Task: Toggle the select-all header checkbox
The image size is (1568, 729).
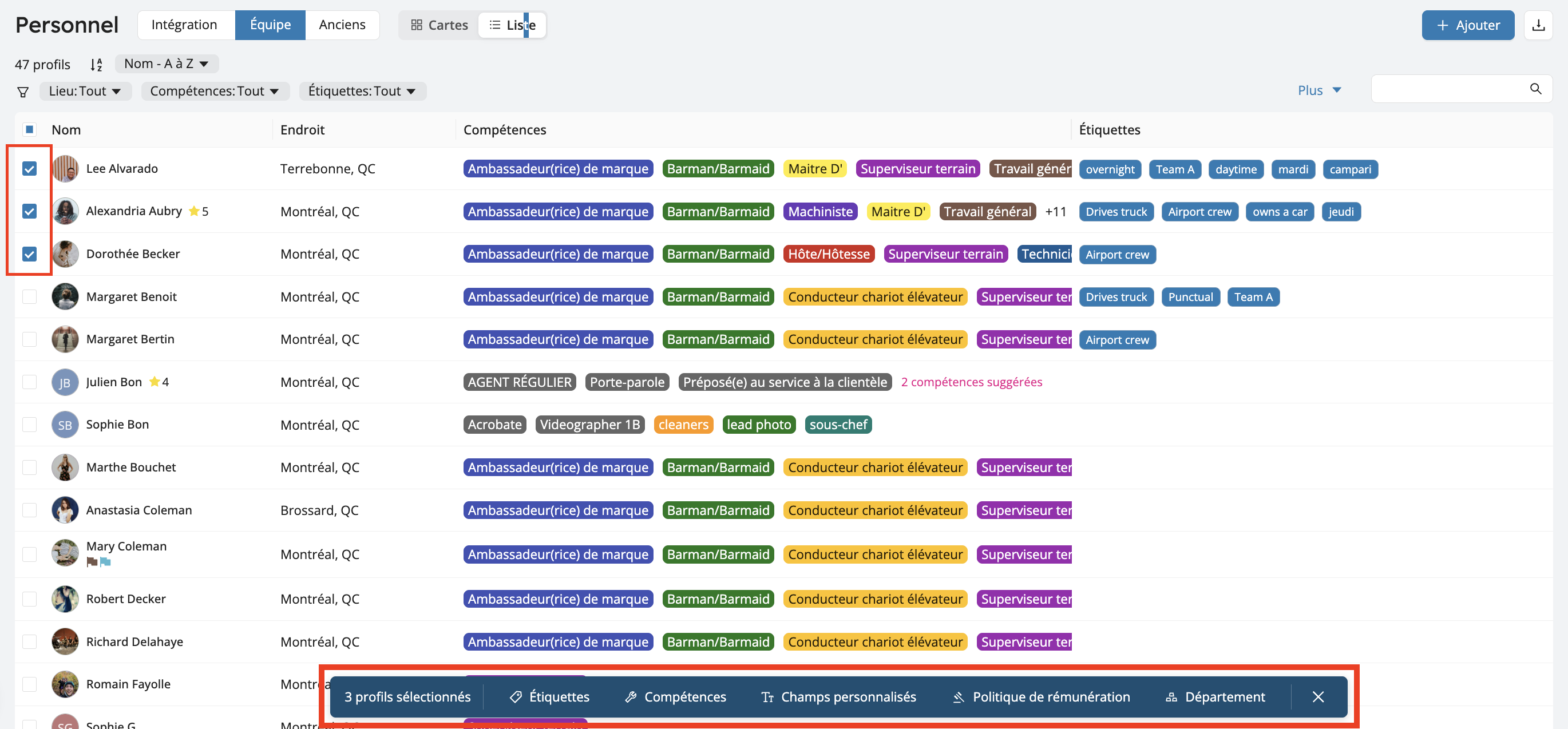Action: (29, 130)
